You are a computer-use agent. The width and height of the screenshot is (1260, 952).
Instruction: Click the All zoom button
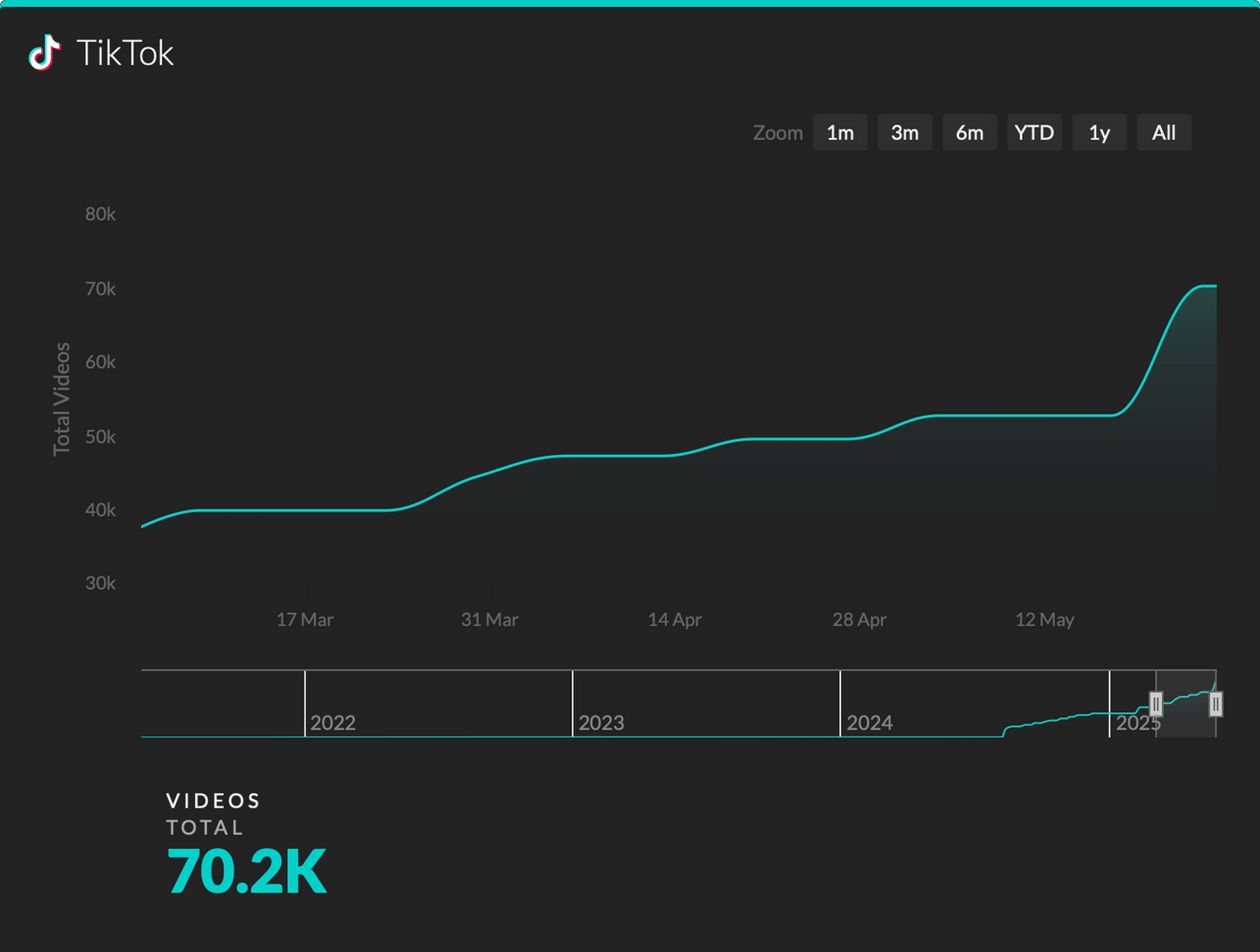point(1164,132)
